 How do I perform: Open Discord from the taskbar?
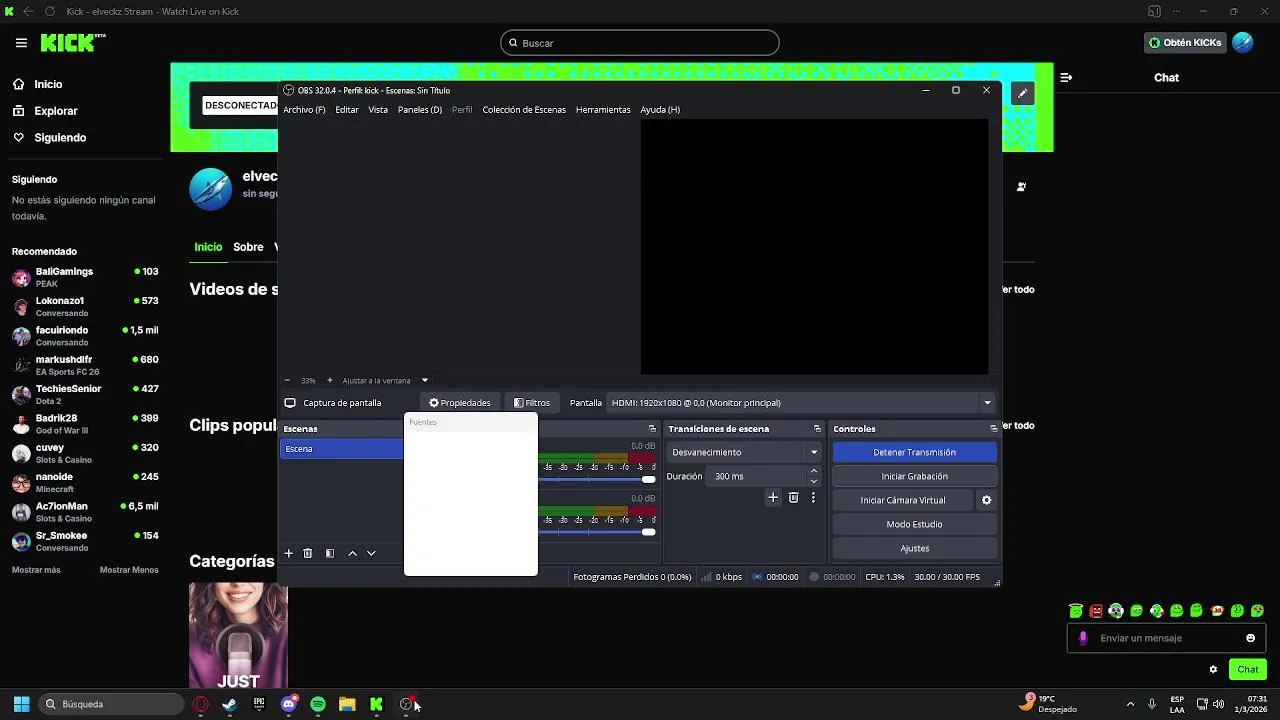click(x=289, y=704)
